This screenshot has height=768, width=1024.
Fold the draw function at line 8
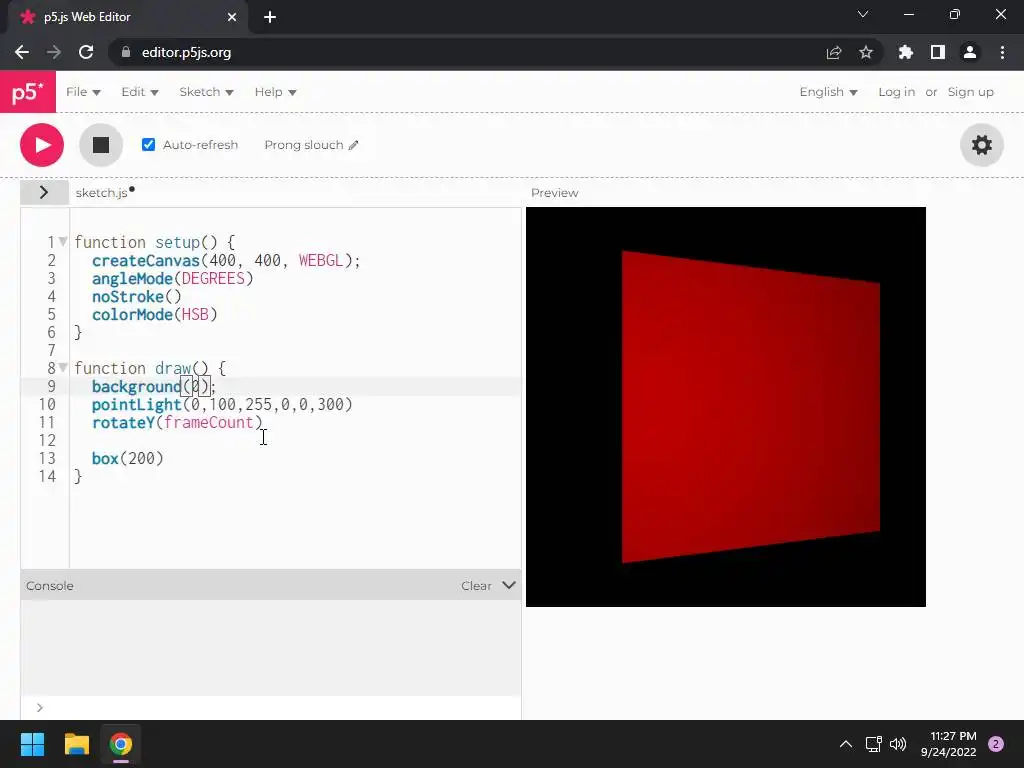[x=63, y=368]
